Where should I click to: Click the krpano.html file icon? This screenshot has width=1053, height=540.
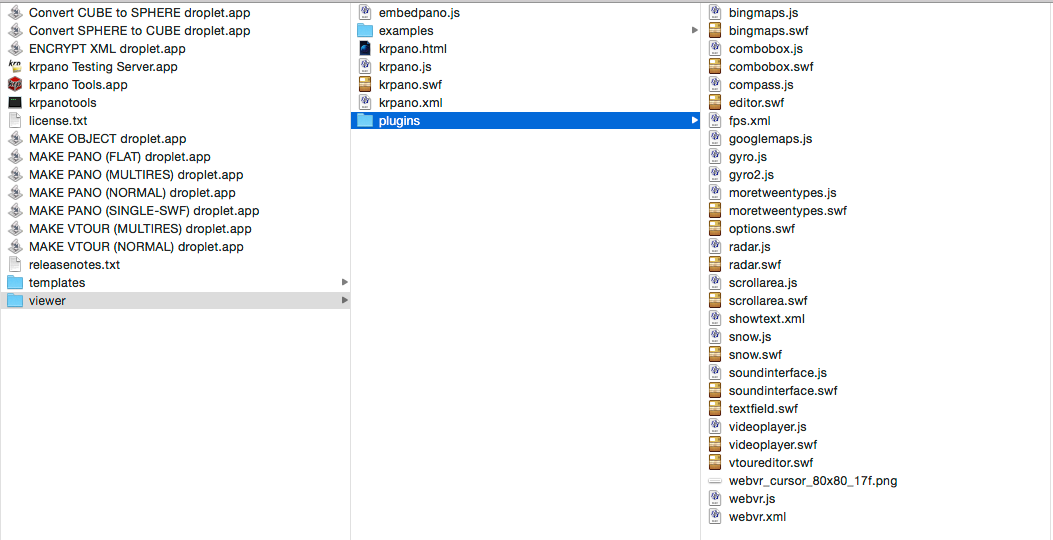[x=365, y=48]
